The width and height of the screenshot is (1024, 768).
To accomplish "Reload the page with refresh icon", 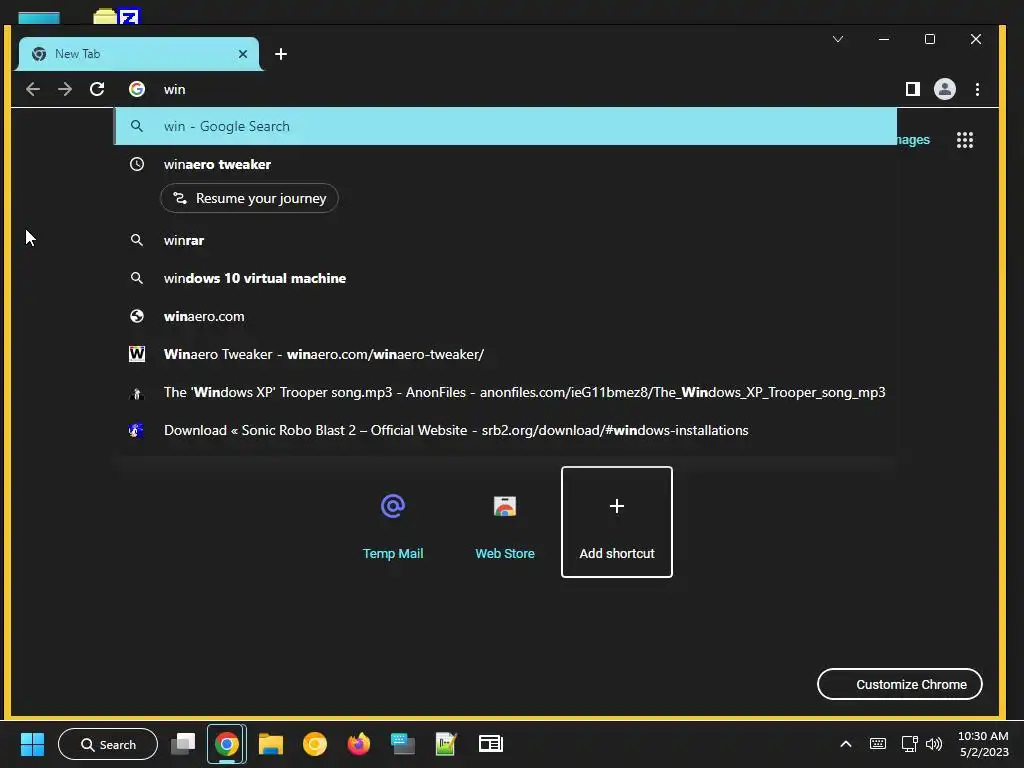I will [x=97, y=89].
